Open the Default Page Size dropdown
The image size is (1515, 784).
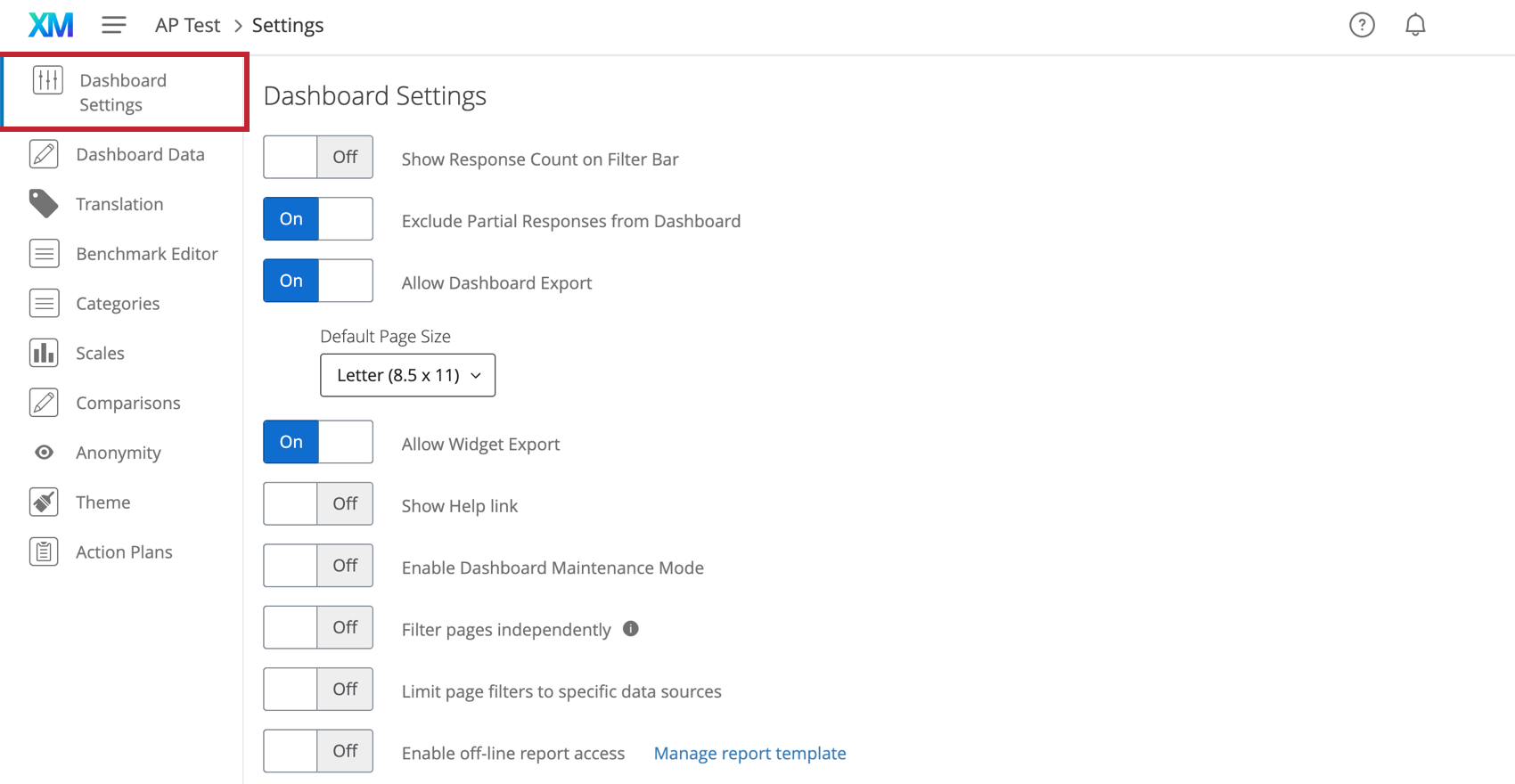[407, 375]
